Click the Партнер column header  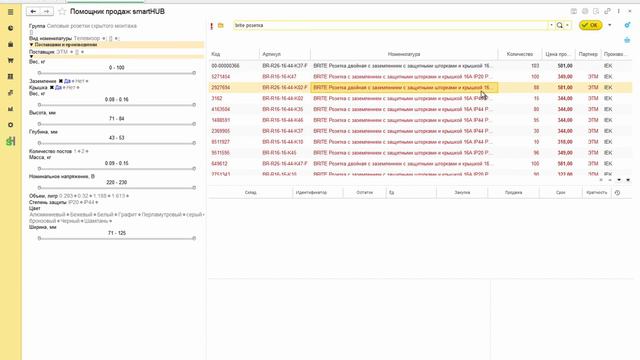pos(588,54)
